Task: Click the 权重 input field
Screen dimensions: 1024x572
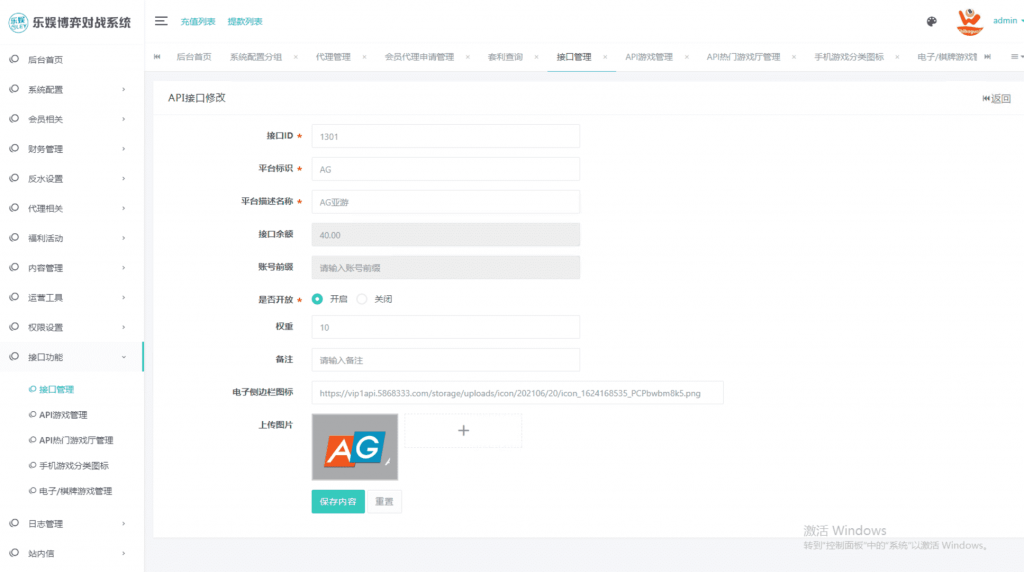Action: click(x=445, y=327)
